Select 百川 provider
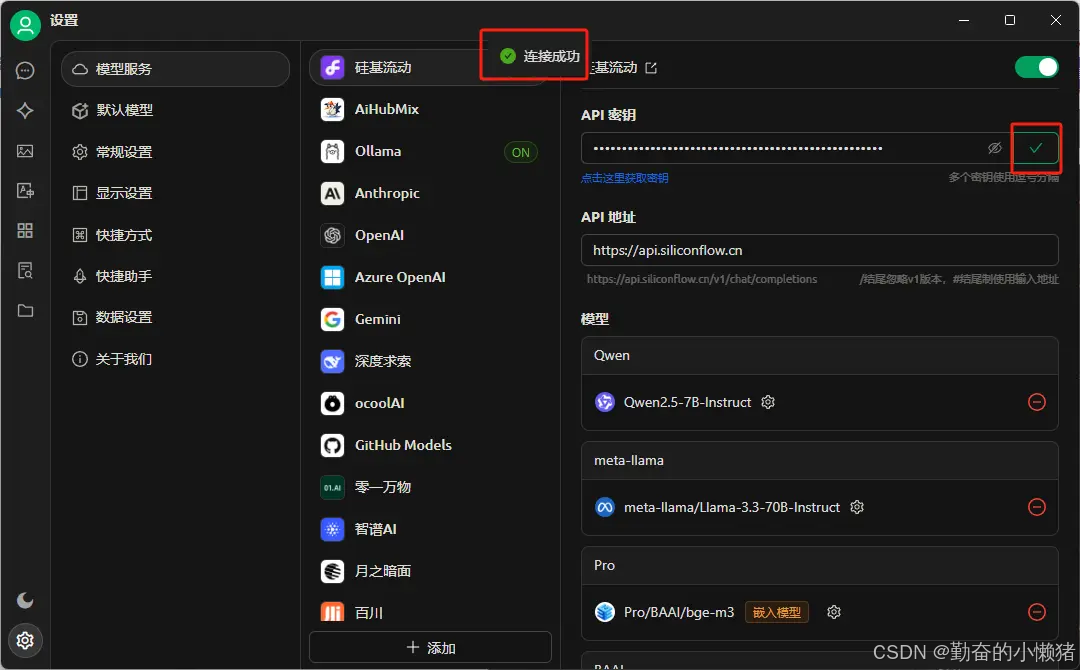The width and height of the screenshot is (1080, 670). (430, 612)
